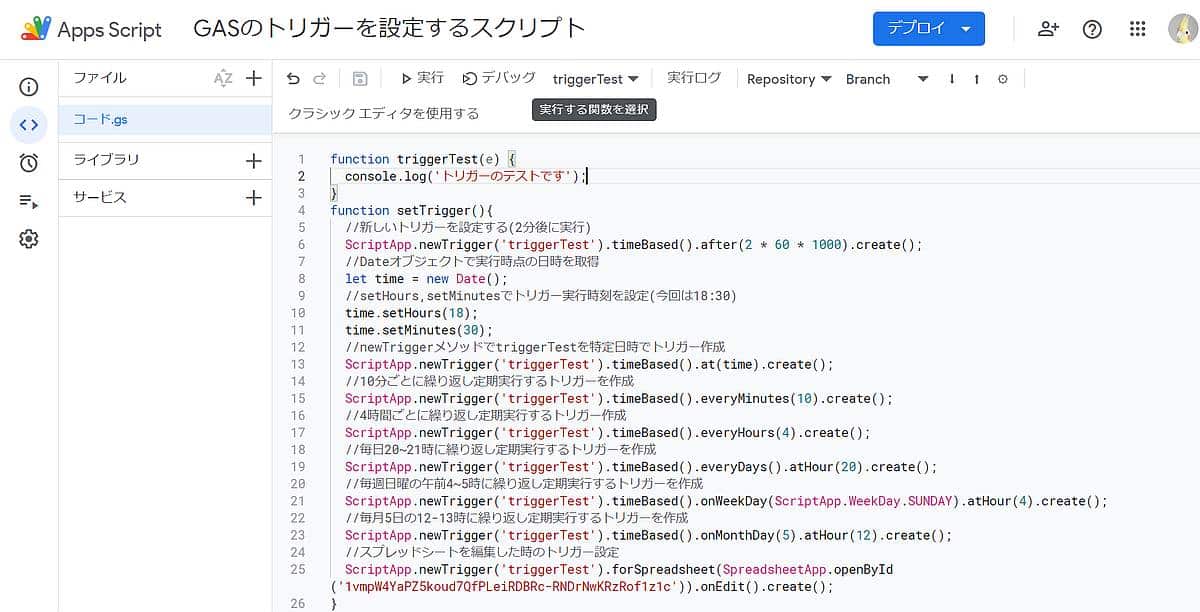Open the デプロイ deploy menu arrow
Image resolution: width=1200 pixels, height=612 pixels.
coord(968,29)
